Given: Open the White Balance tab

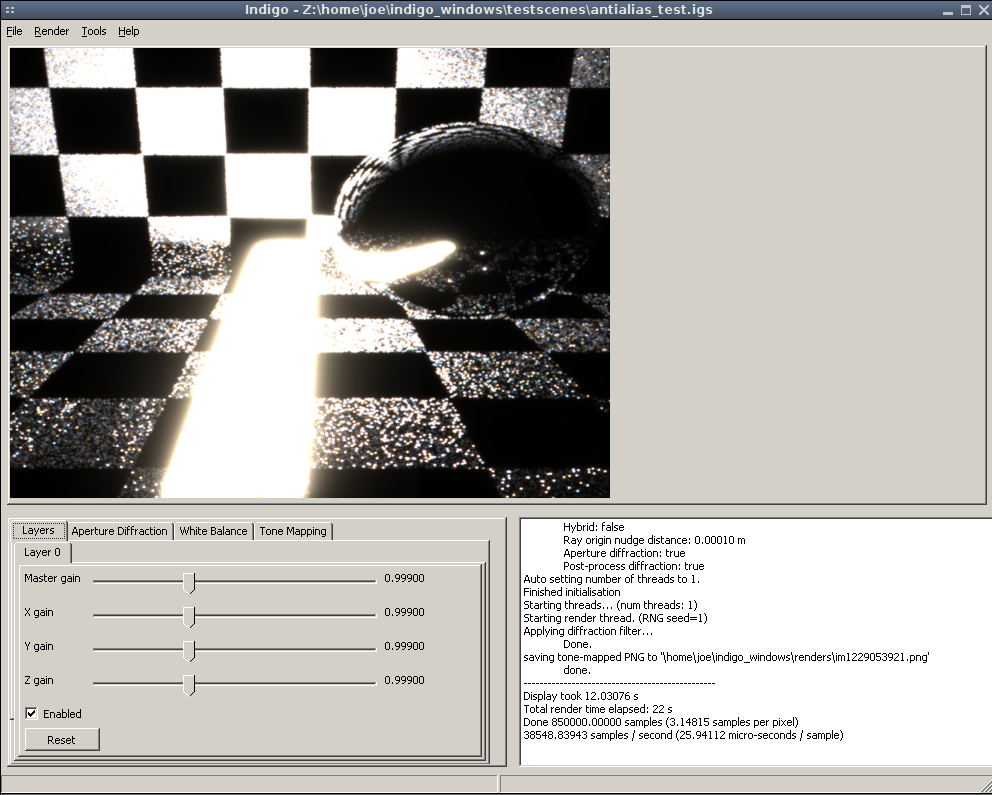Looking at the screenshot, I should [x=213, y=531].
